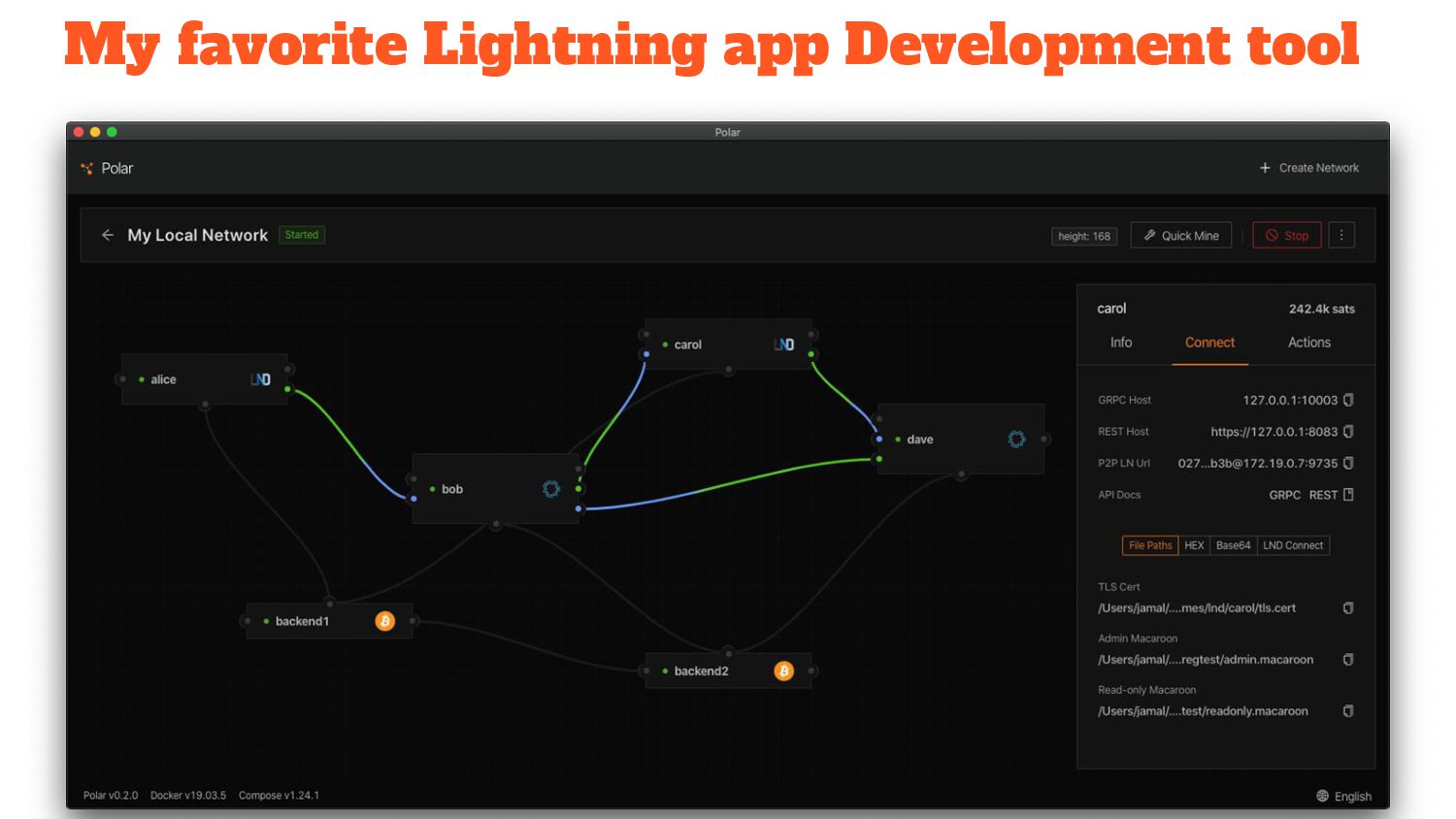The image size is (1456, 819).
Task: Click the green status dot on alice node
Action: coord(142,379)
